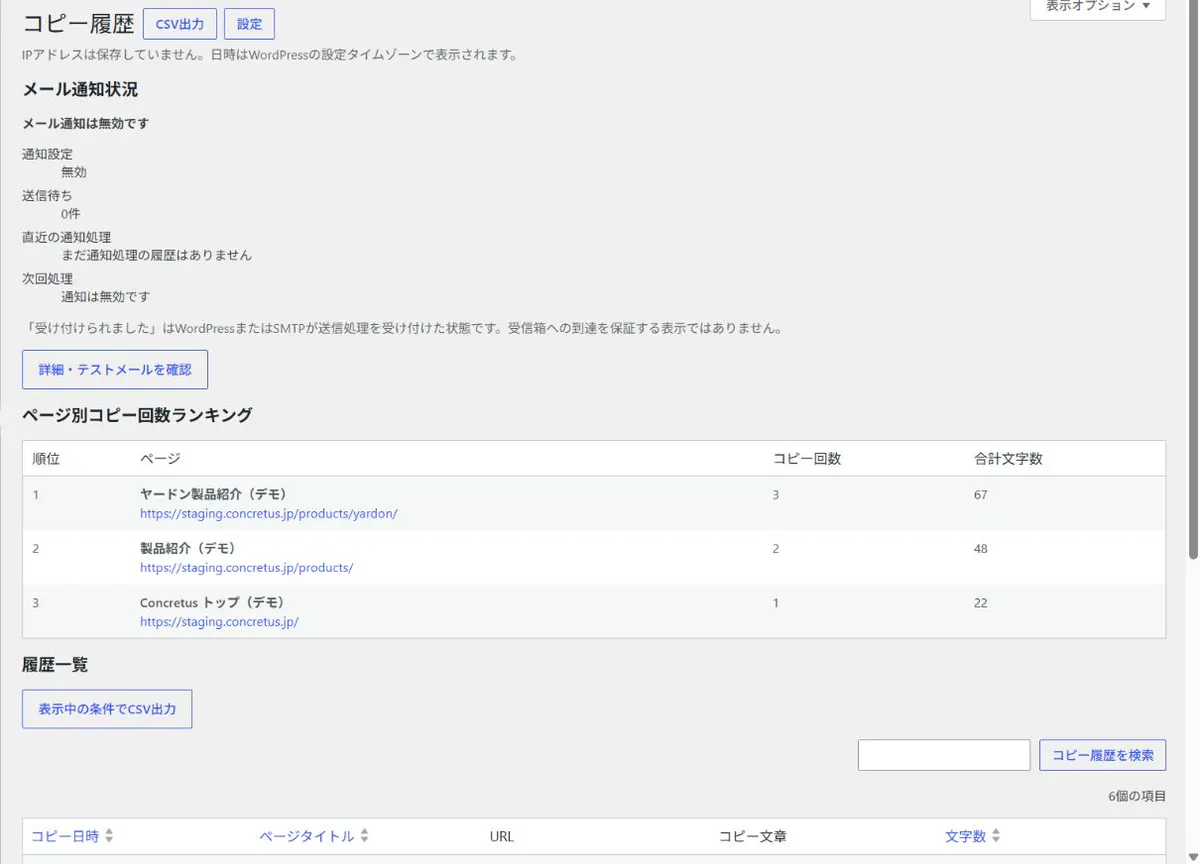Viewport: 1200px width, 864px height.
Task: Focus the copy history search field
Action: coord(944,755)
